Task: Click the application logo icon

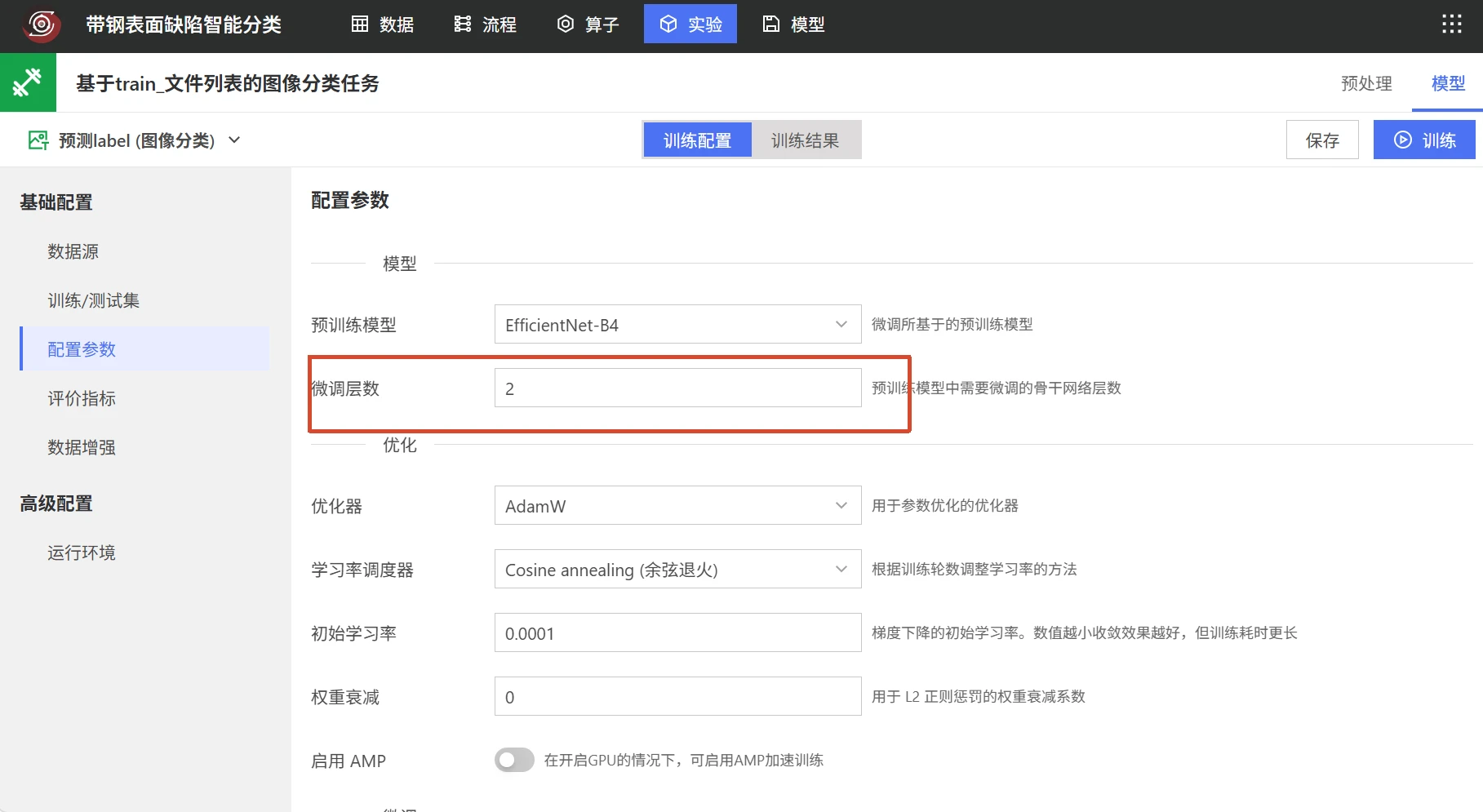Action: (x=41, y=24)
